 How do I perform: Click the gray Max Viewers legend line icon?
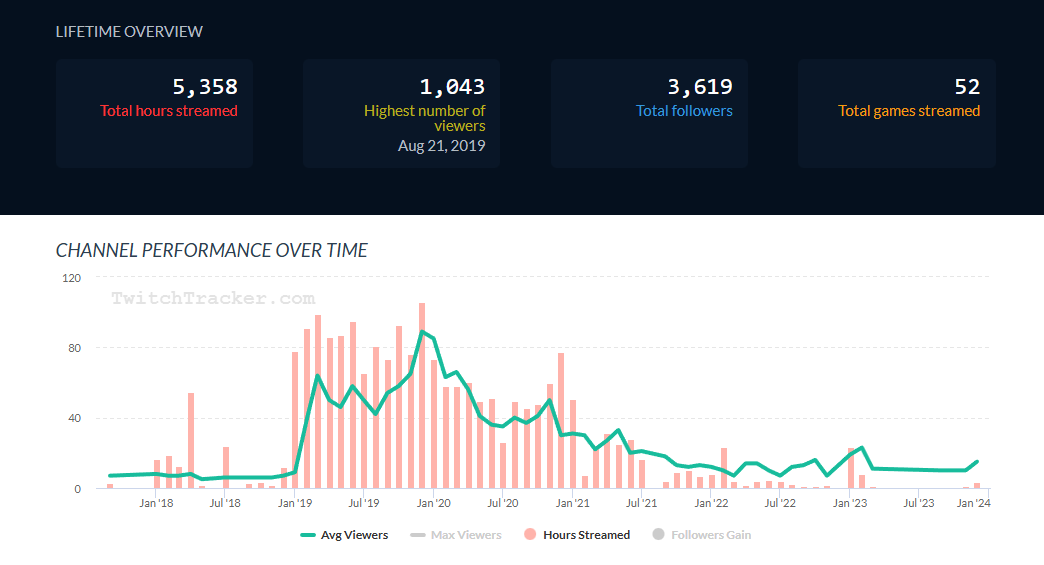417,535
